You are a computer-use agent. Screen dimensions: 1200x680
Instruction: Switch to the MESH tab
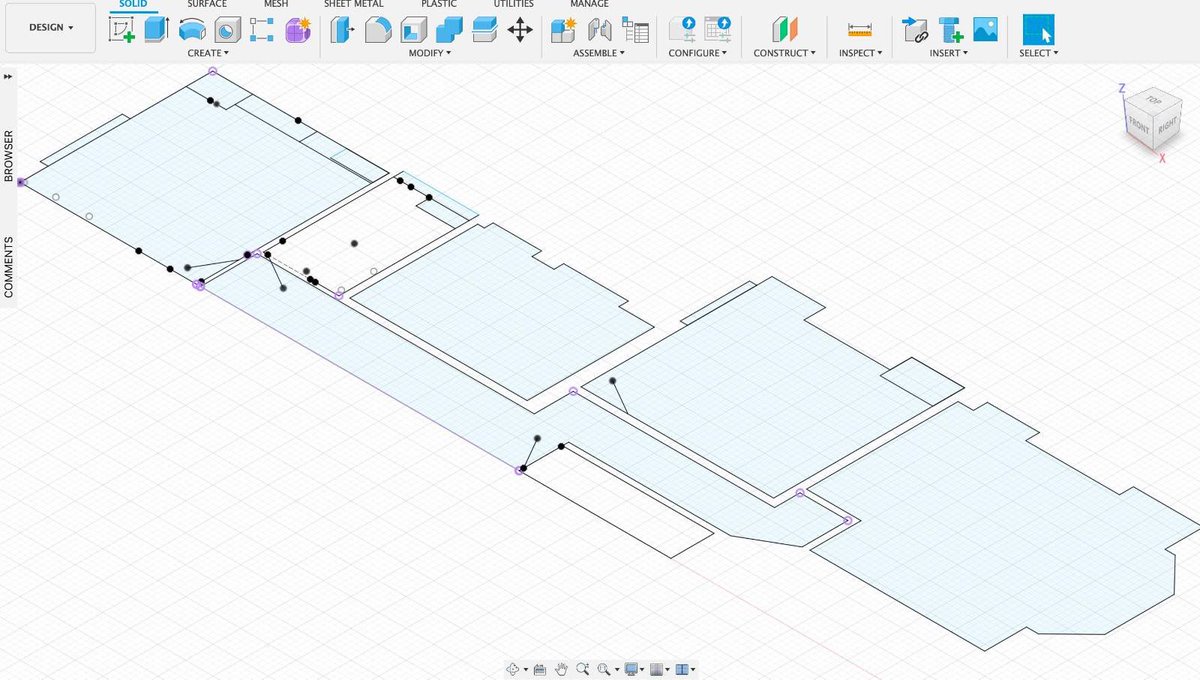coord(276,5)
